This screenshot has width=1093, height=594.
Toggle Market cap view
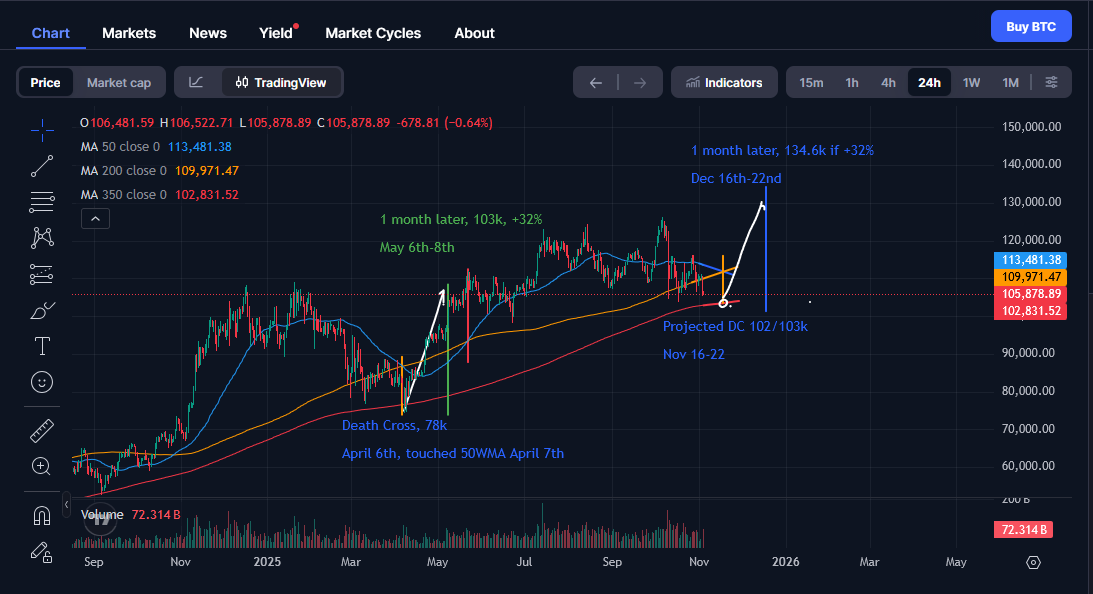pyautogui.click(x=119, y=83)
